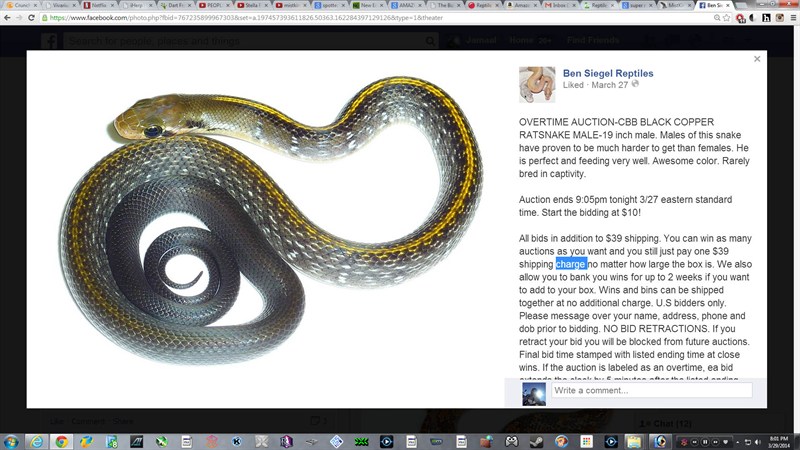Skip to previous track in taskbar media toolbar
Screen dimensions: 800x450
pos(694,442)
